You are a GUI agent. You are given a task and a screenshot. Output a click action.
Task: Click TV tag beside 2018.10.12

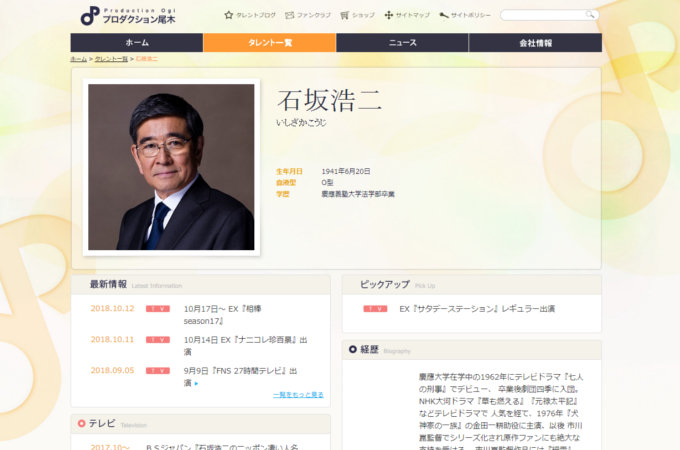[158, 309]
